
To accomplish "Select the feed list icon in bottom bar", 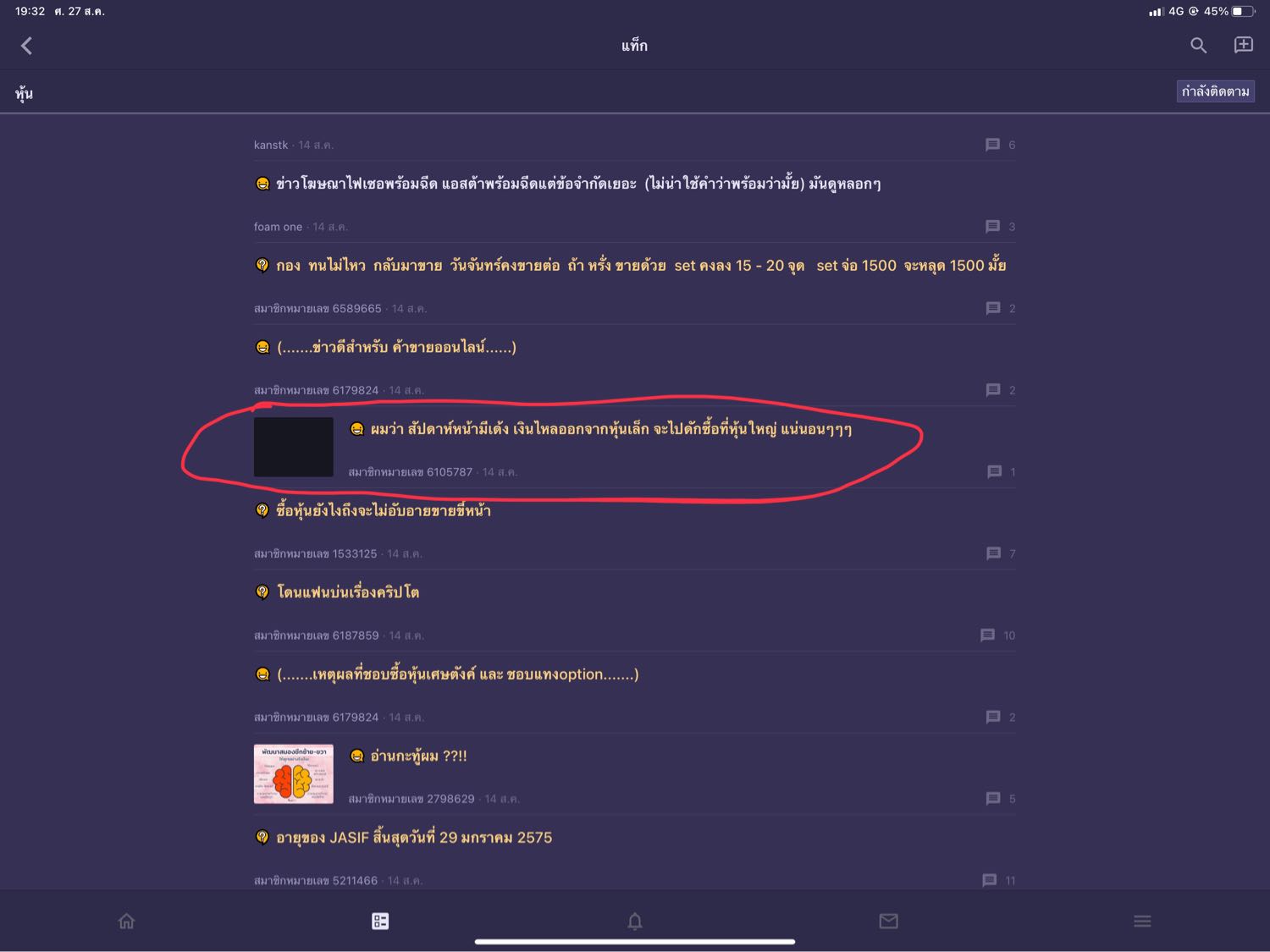I will [380, 921].
